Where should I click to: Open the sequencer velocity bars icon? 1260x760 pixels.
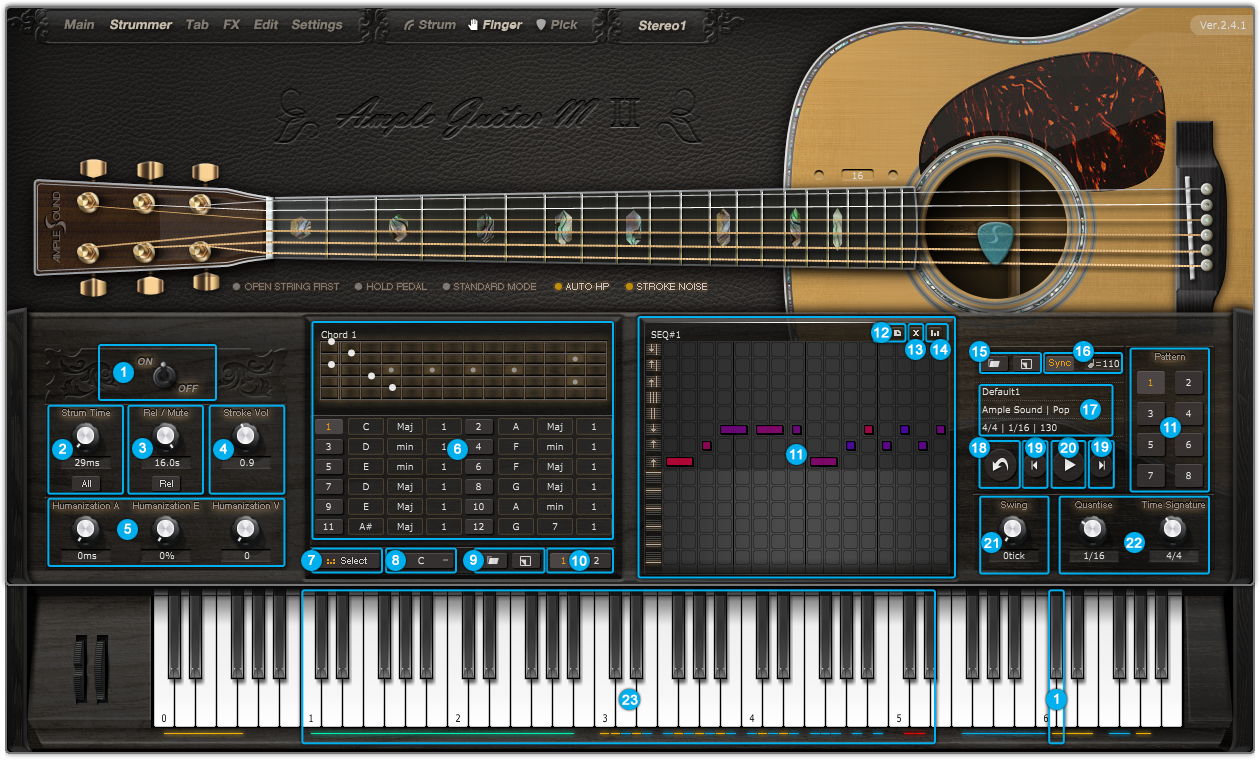coord(936,332)
